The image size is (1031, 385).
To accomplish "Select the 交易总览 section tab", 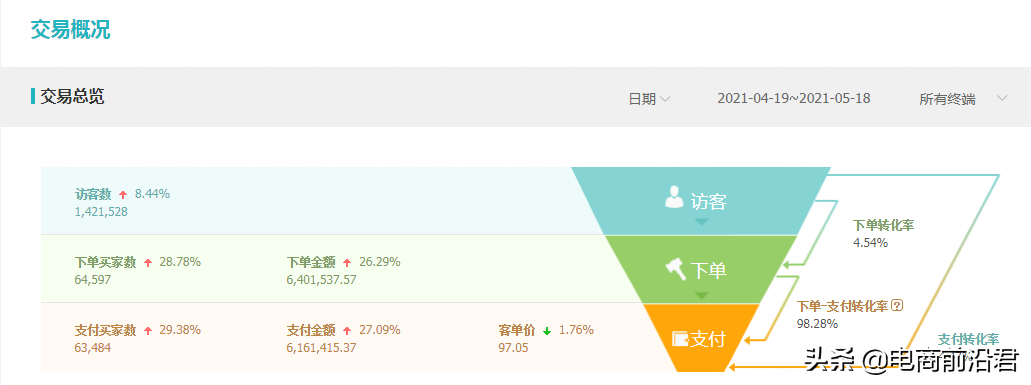I will (72, 97).
